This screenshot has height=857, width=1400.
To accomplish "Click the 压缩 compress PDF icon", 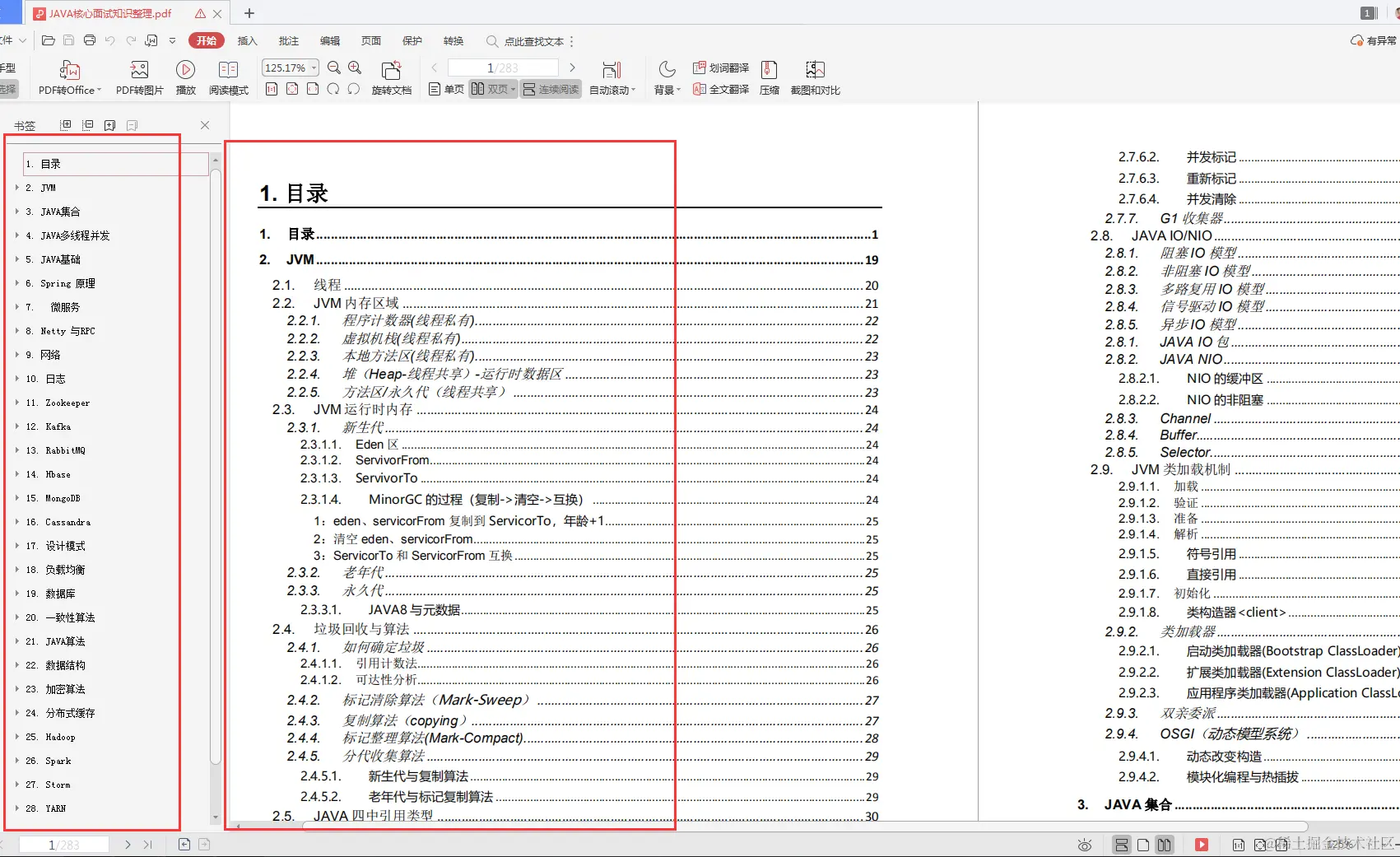I will (x=768, y=77).
